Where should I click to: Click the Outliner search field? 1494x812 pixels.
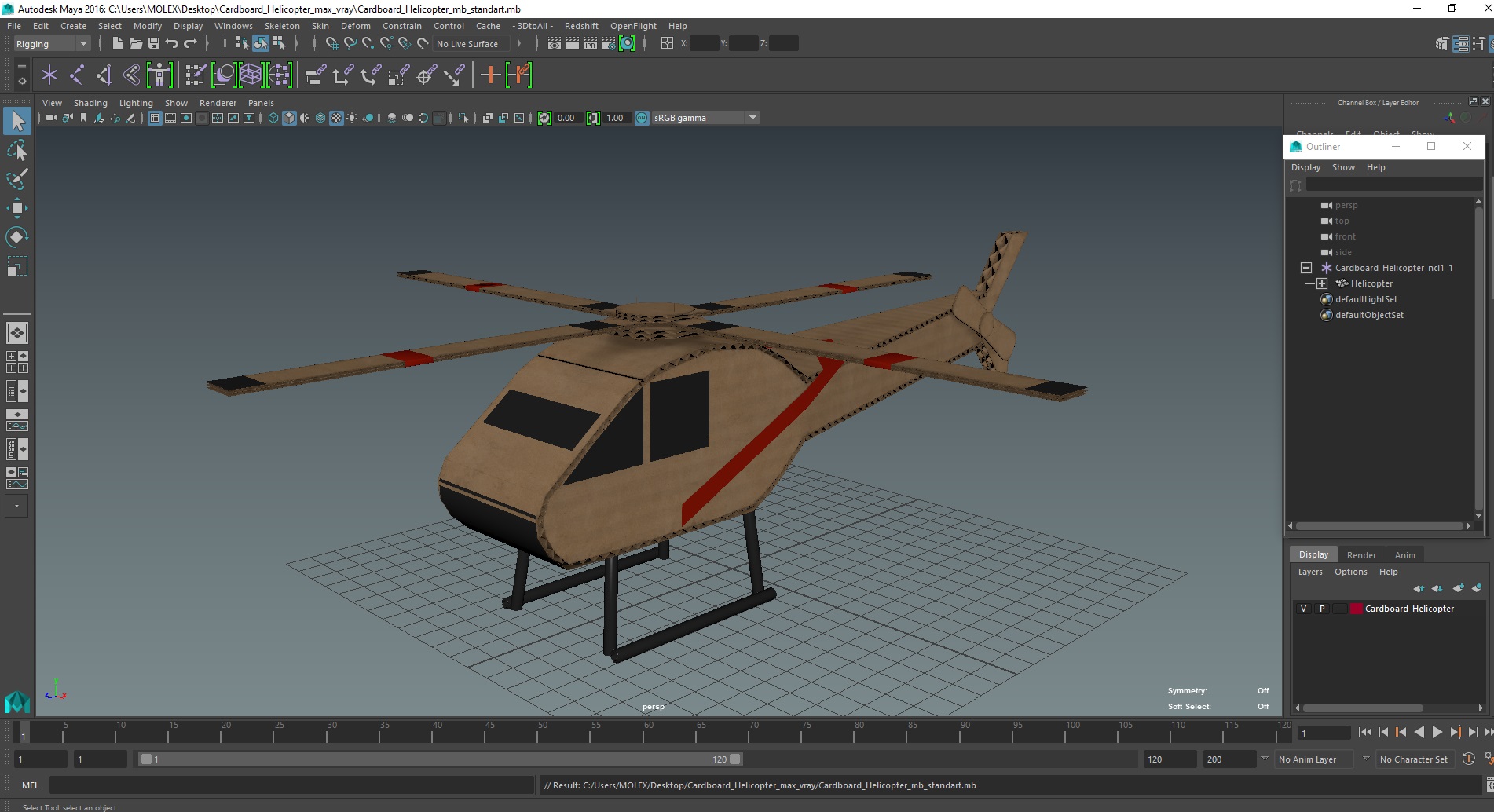pos(1393,185)
